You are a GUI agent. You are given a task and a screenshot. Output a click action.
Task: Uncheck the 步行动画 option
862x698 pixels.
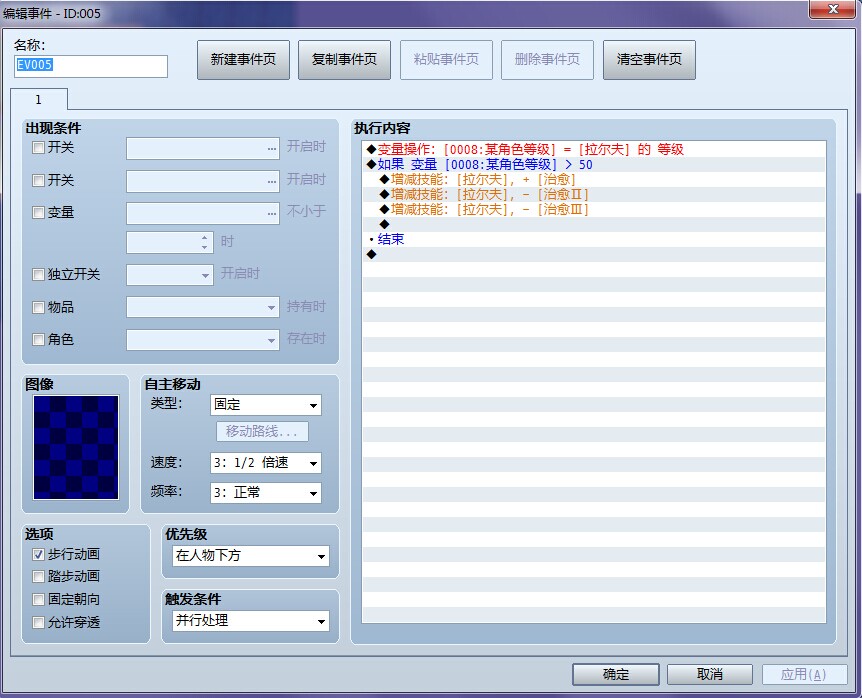coord(38,555)
